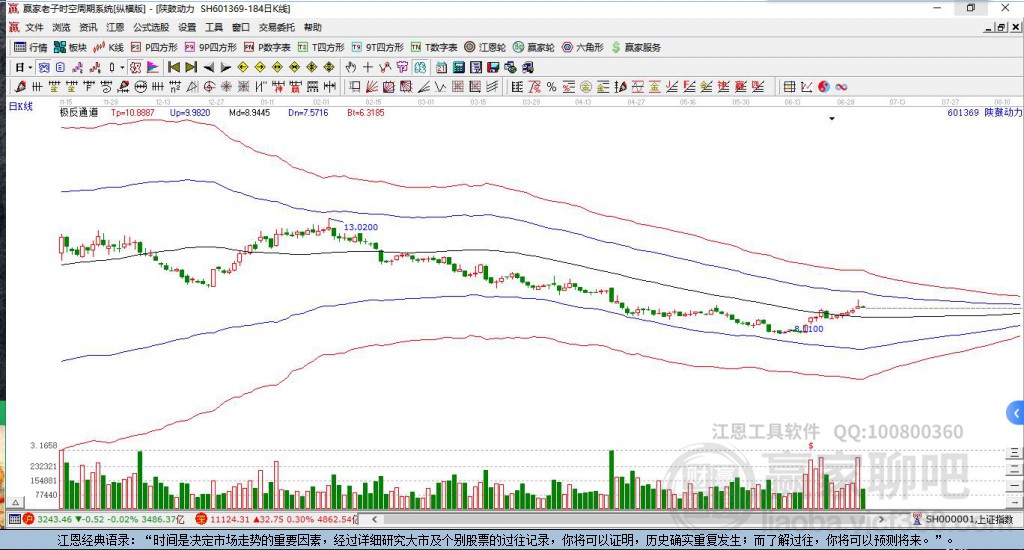Open the T四方形 tool
The width and height of the screenshot is (1024, 550).
[321, 47]
